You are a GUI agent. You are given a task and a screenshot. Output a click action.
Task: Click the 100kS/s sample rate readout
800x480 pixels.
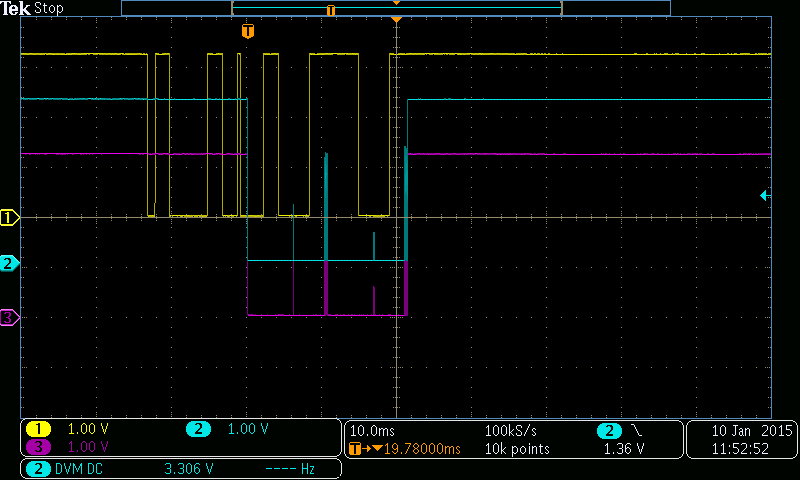point(511,431)
